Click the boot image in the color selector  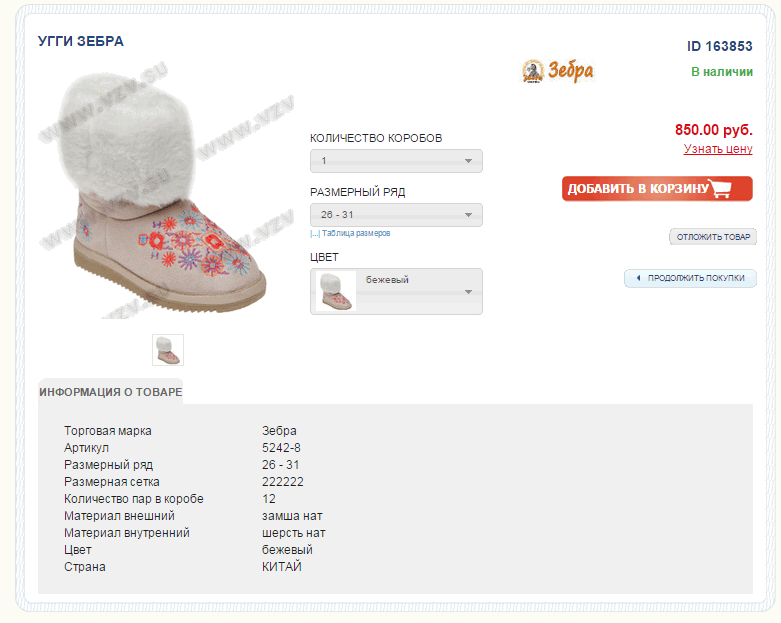(x=335, y=291)
